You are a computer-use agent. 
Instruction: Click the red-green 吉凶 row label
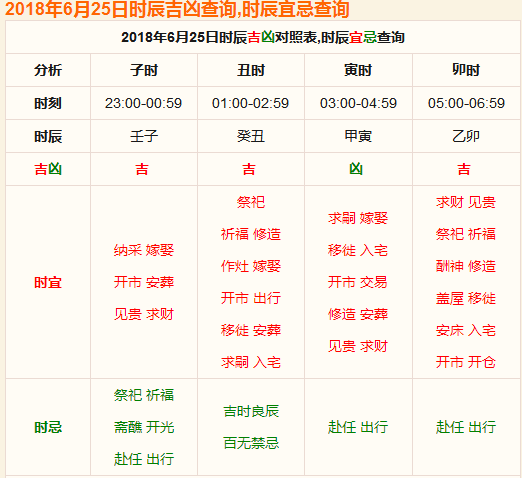[48, 169]
